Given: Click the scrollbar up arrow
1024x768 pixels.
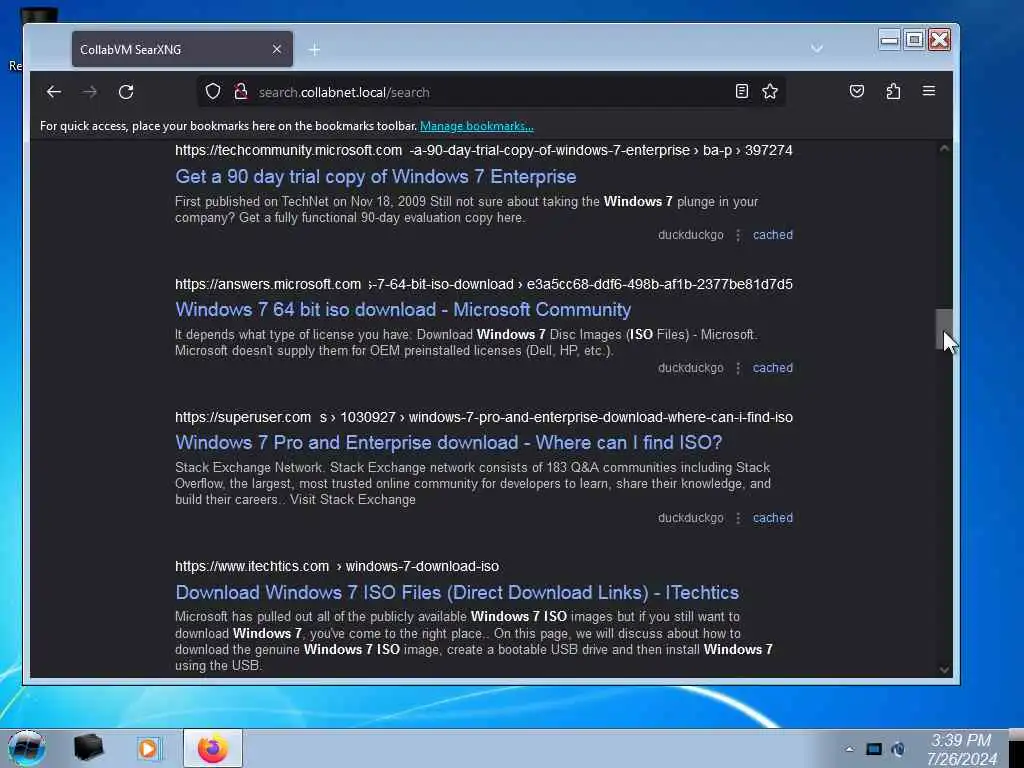Looking at the screenshot, I should click(x=944, y=148).
